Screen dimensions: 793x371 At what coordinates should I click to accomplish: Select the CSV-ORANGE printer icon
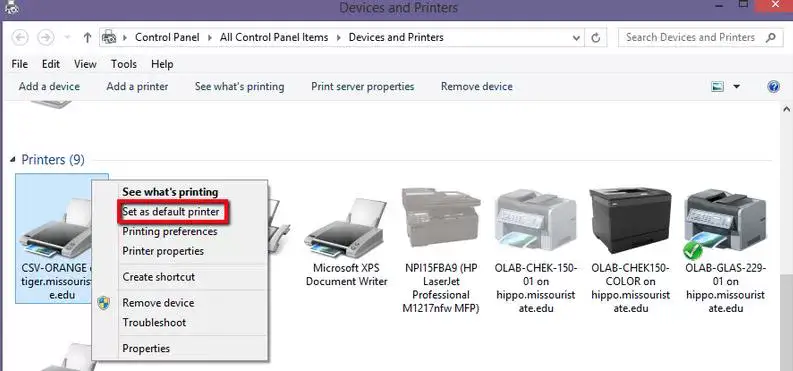[55, 228]
